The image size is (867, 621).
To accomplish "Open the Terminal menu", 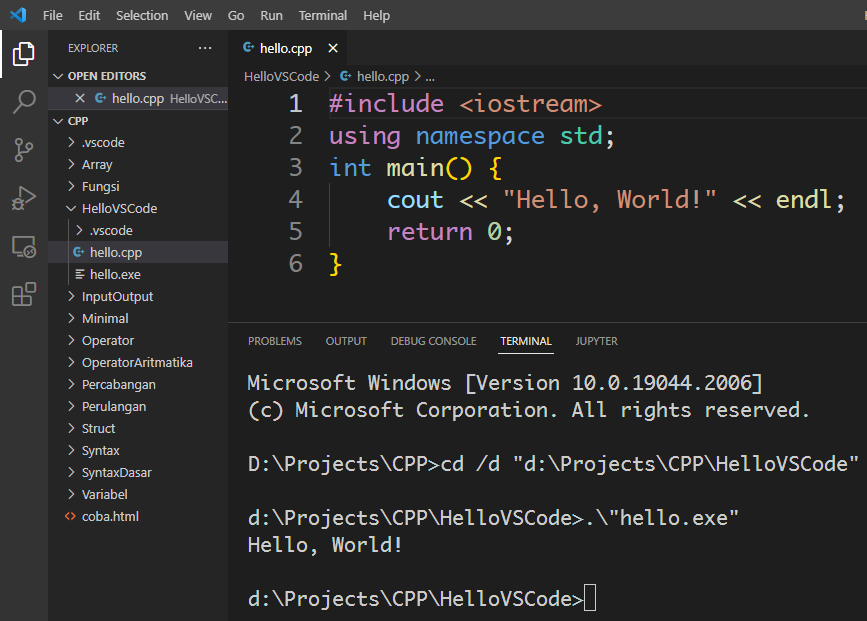I will click(x=323, y=15).
